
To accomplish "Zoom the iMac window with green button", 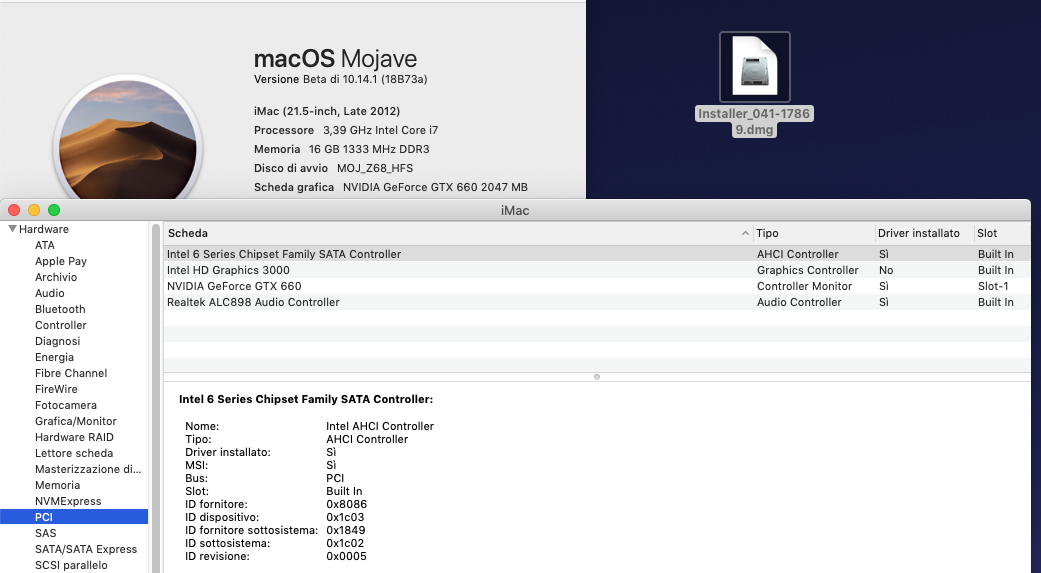I will 54,210.
